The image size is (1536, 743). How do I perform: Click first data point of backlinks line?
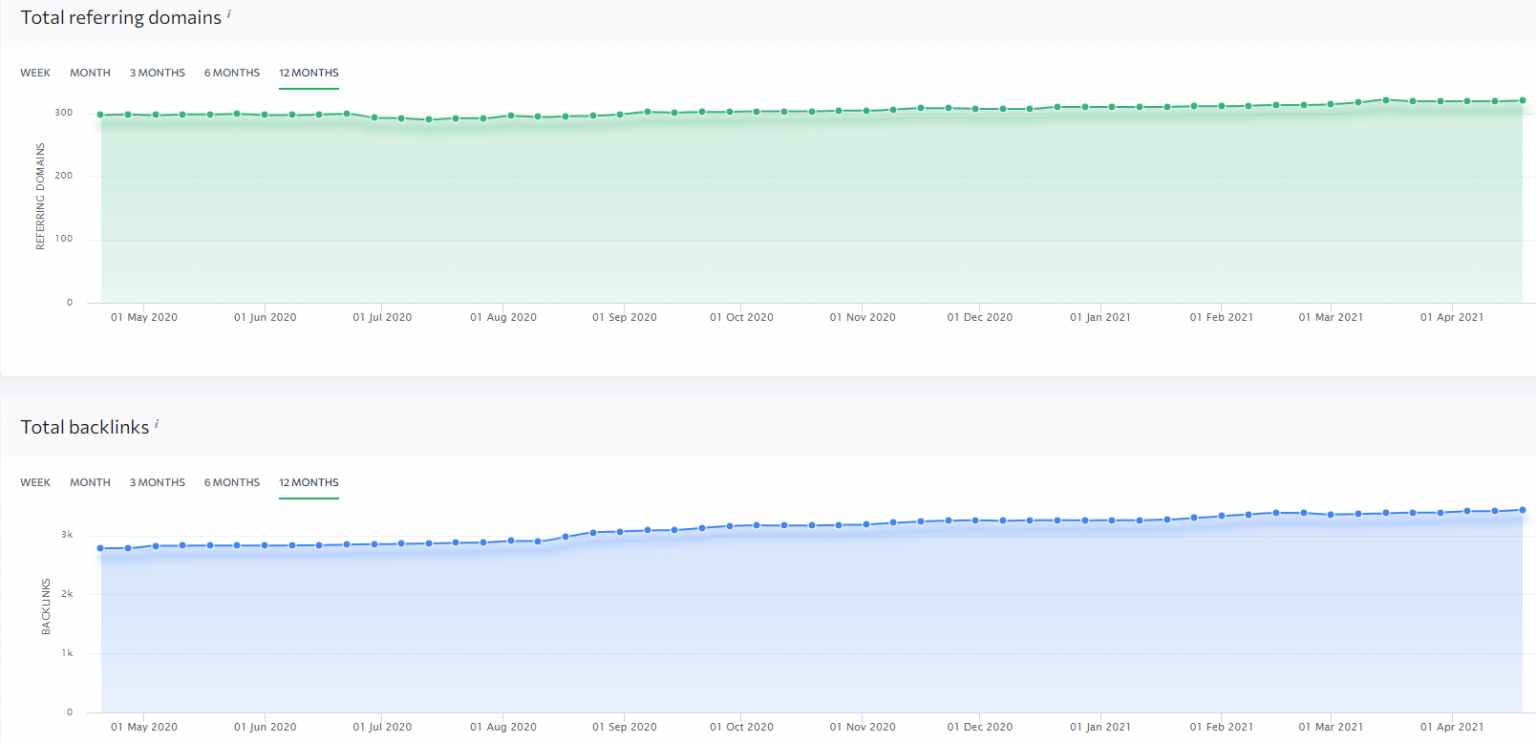[101, 548]
